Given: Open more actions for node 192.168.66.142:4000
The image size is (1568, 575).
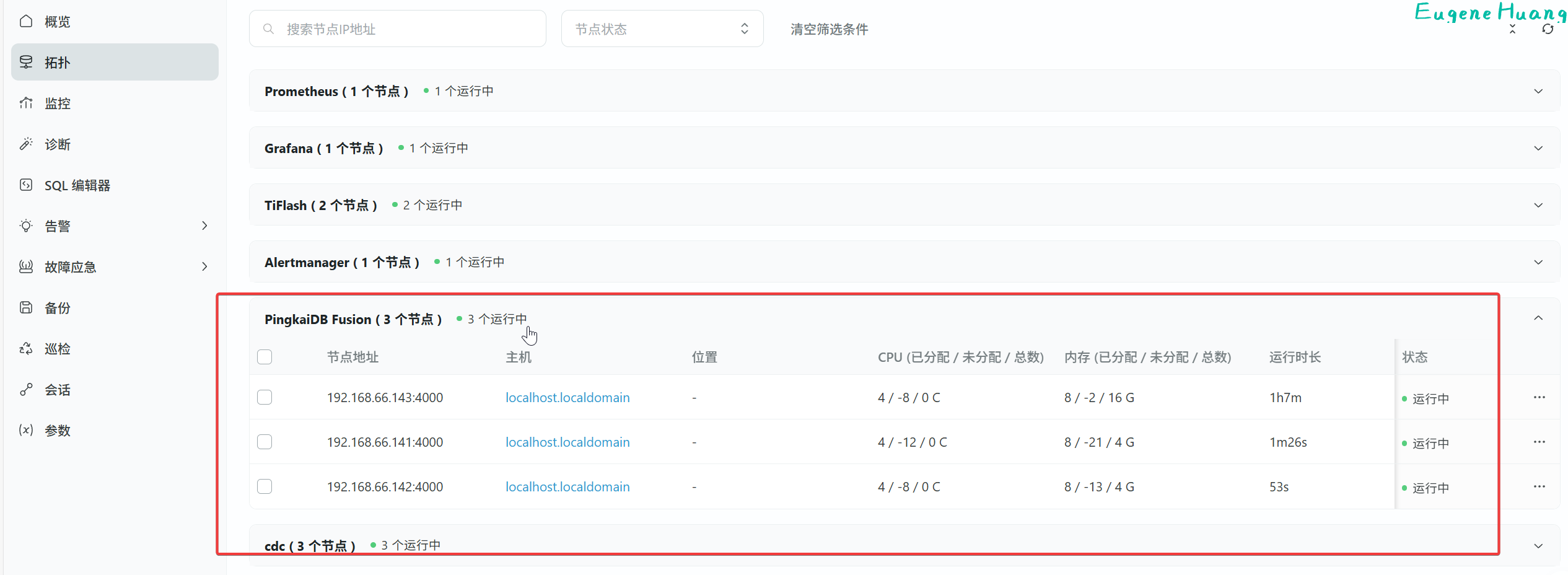Looking at the screenshot, I should (1539, 486).
